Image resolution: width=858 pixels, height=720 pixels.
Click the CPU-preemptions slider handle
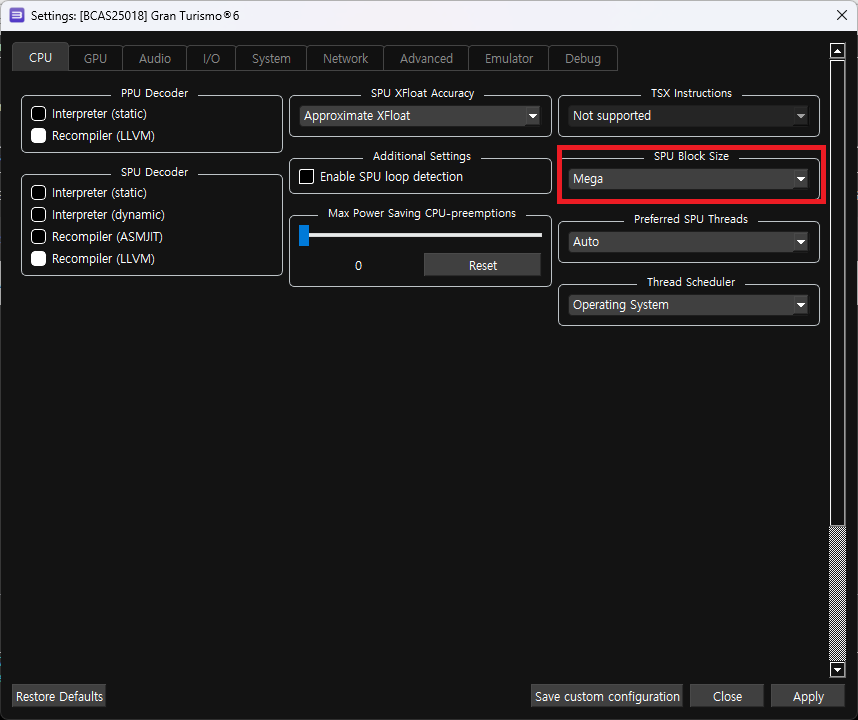point(304,235)
